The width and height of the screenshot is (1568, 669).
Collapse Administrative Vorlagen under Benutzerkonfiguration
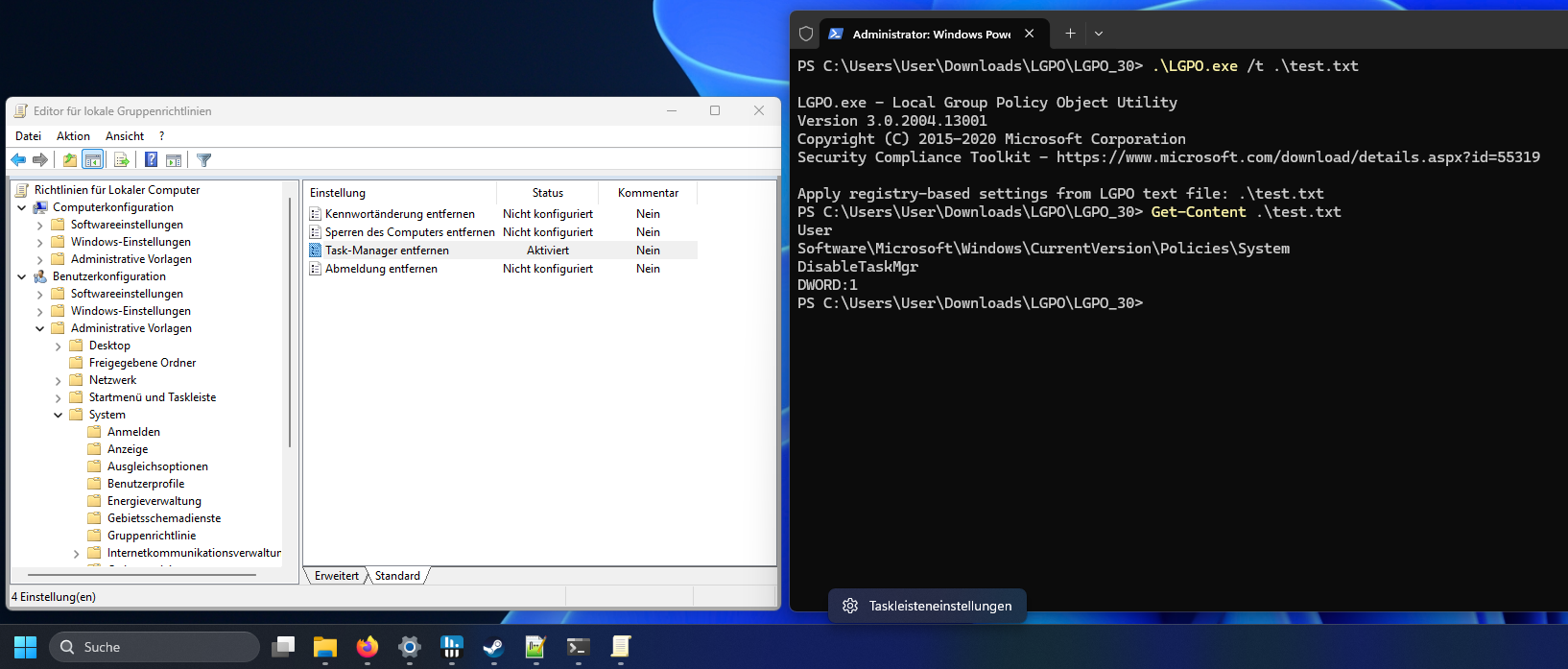tap(39, 328)
